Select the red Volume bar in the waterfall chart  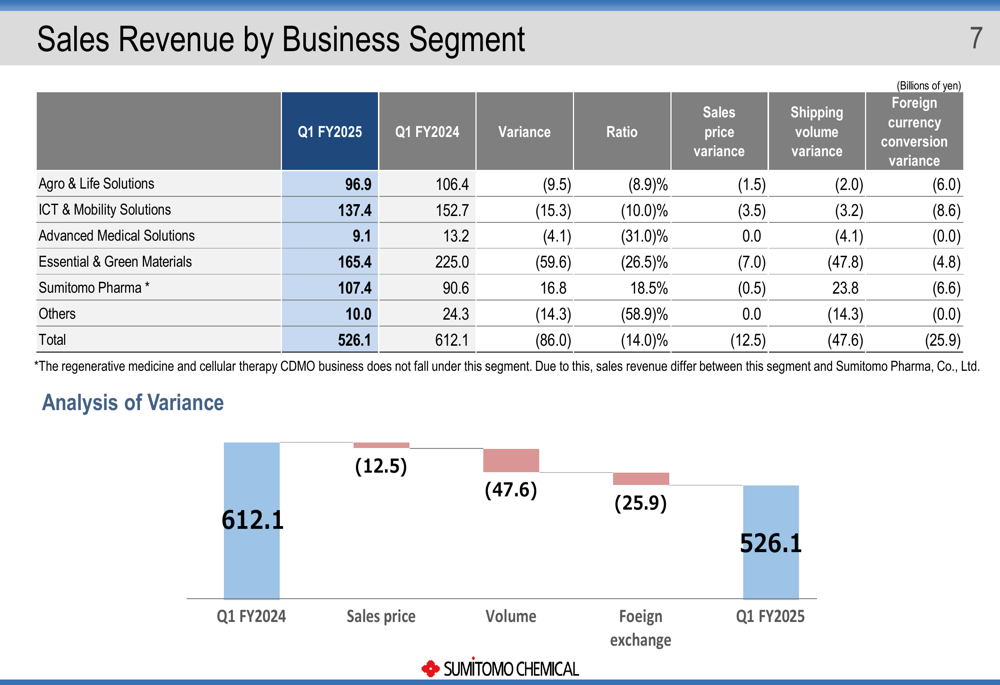pyautogui.click(x=511, y=460)
